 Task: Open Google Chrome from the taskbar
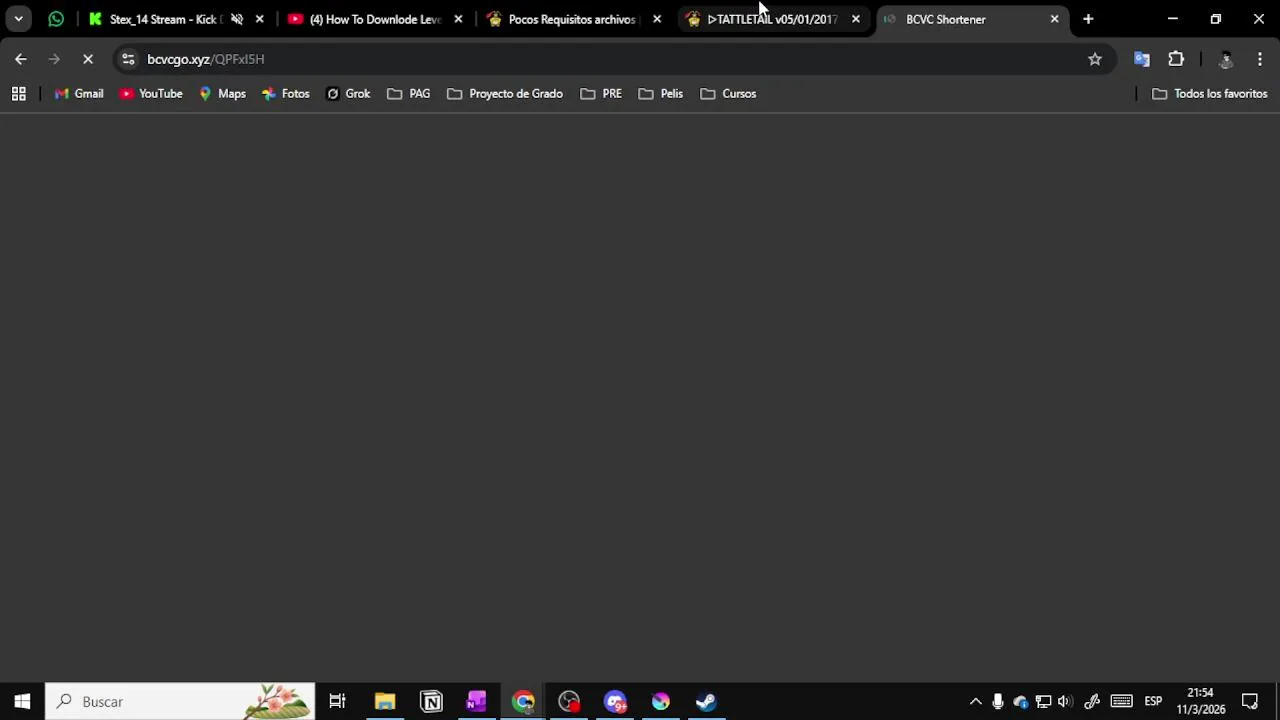click(523, 701)
